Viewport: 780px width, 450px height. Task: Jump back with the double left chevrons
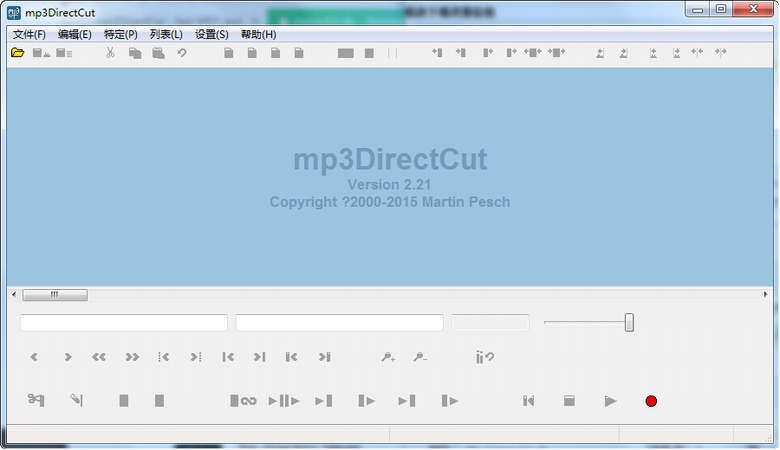point(99,357)
